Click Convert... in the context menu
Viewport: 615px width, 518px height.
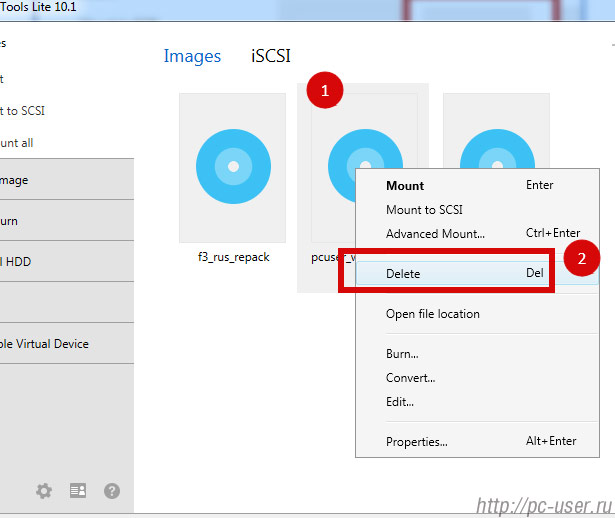(x=410, y=378)
